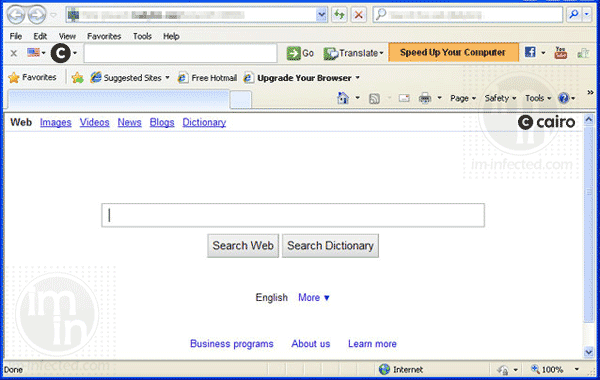Screen dimensions: 600x380
Task: Select the current browser tab
Action: pos(118,99)
